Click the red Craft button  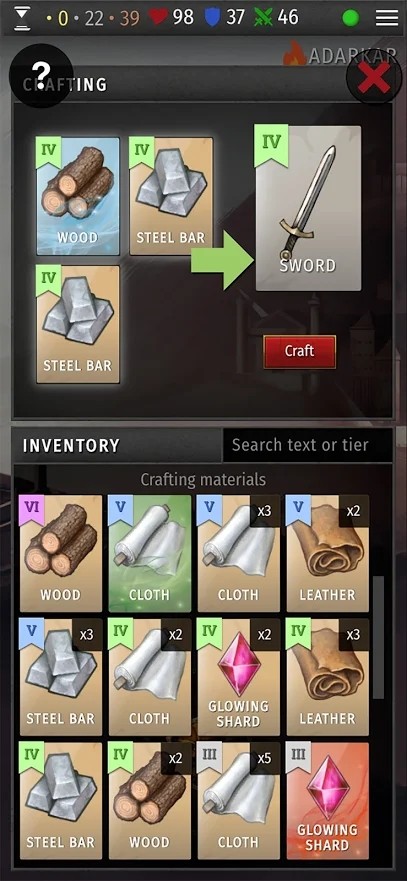click(300, 352)
